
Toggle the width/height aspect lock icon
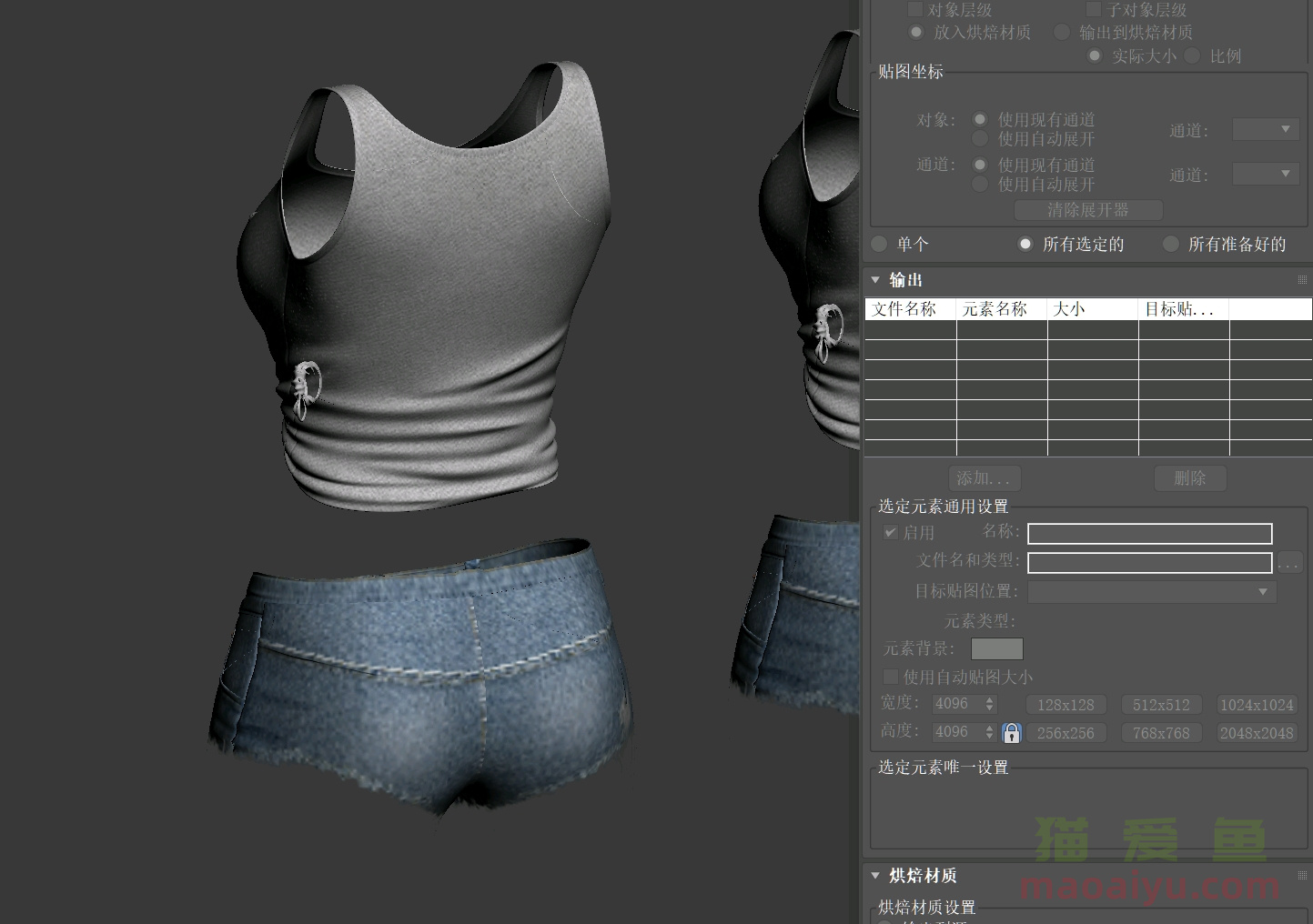[x=1011, y=733]
